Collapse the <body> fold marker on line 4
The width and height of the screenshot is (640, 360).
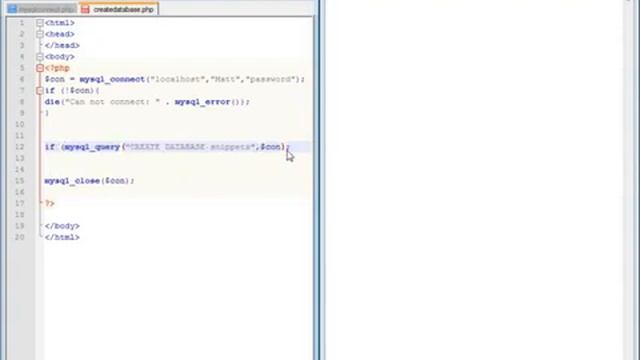click(40, 57)
